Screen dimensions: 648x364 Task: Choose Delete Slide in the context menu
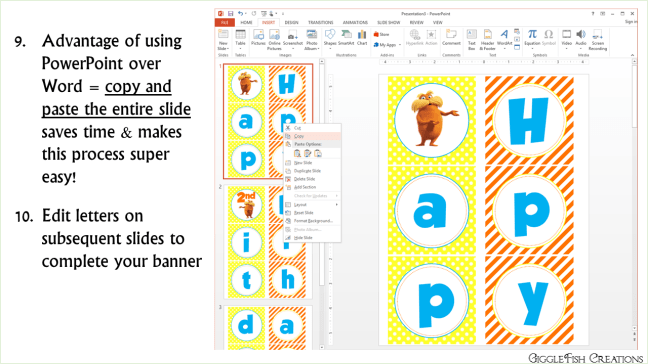click(312, 179)
